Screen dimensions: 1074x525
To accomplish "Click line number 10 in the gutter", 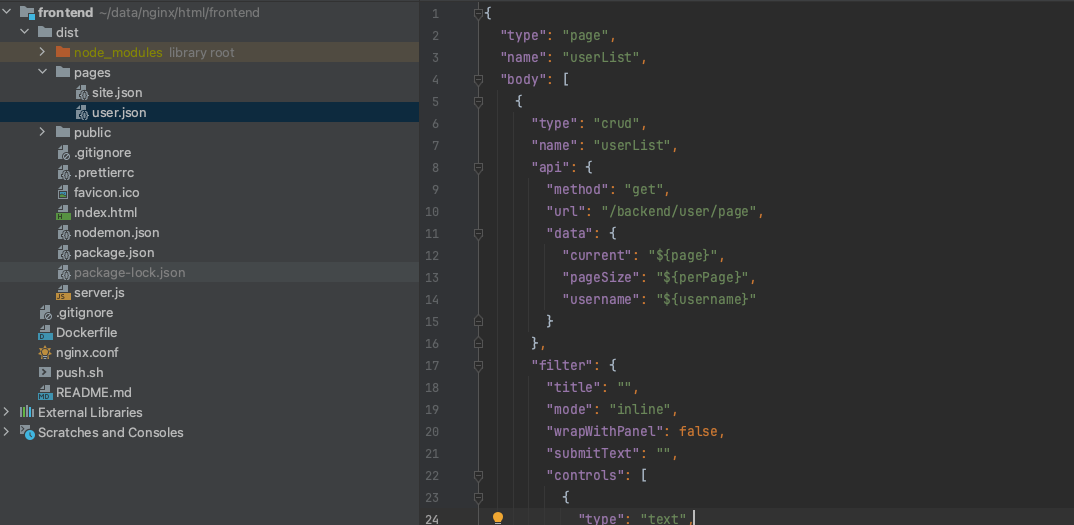I will [432, 211].
